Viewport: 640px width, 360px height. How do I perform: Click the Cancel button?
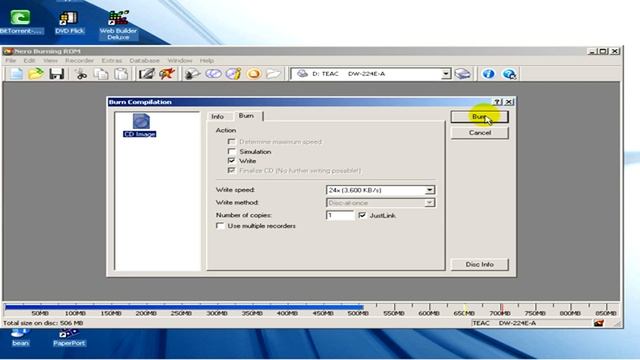[x=480, y=133]
